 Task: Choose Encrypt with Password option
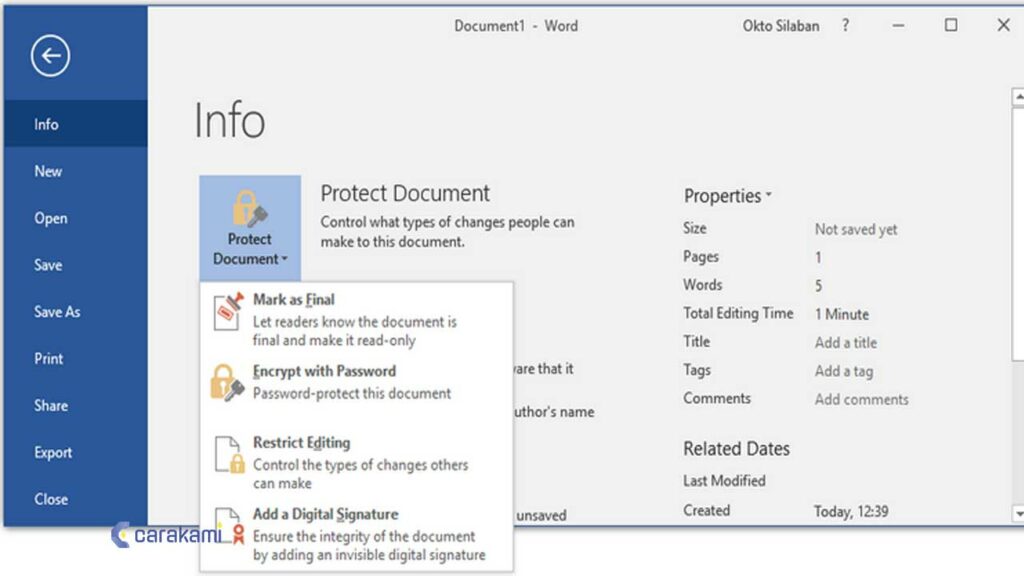click(x=357, y=383)
